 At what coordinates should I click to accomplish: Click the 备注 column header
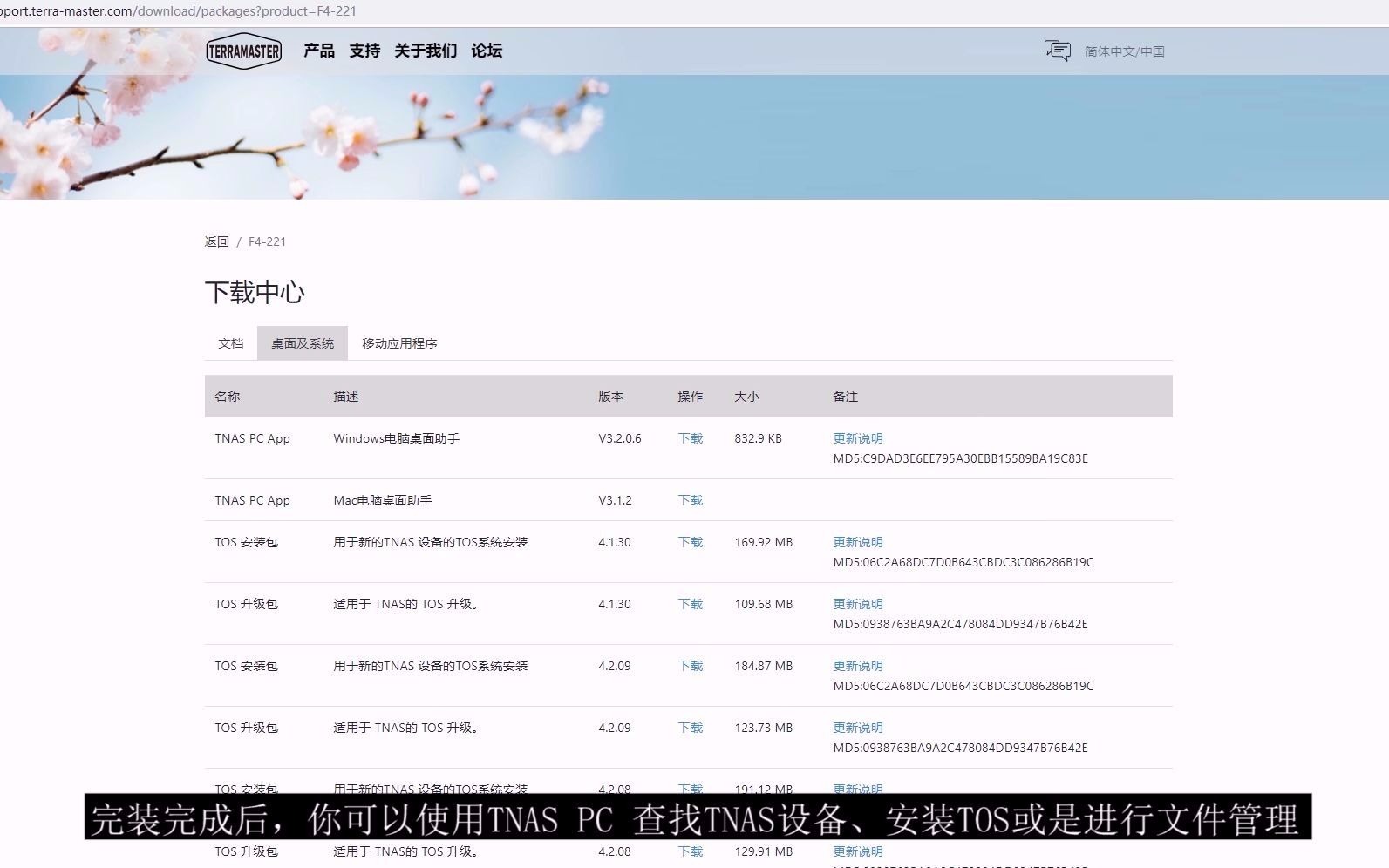(846, 397)
